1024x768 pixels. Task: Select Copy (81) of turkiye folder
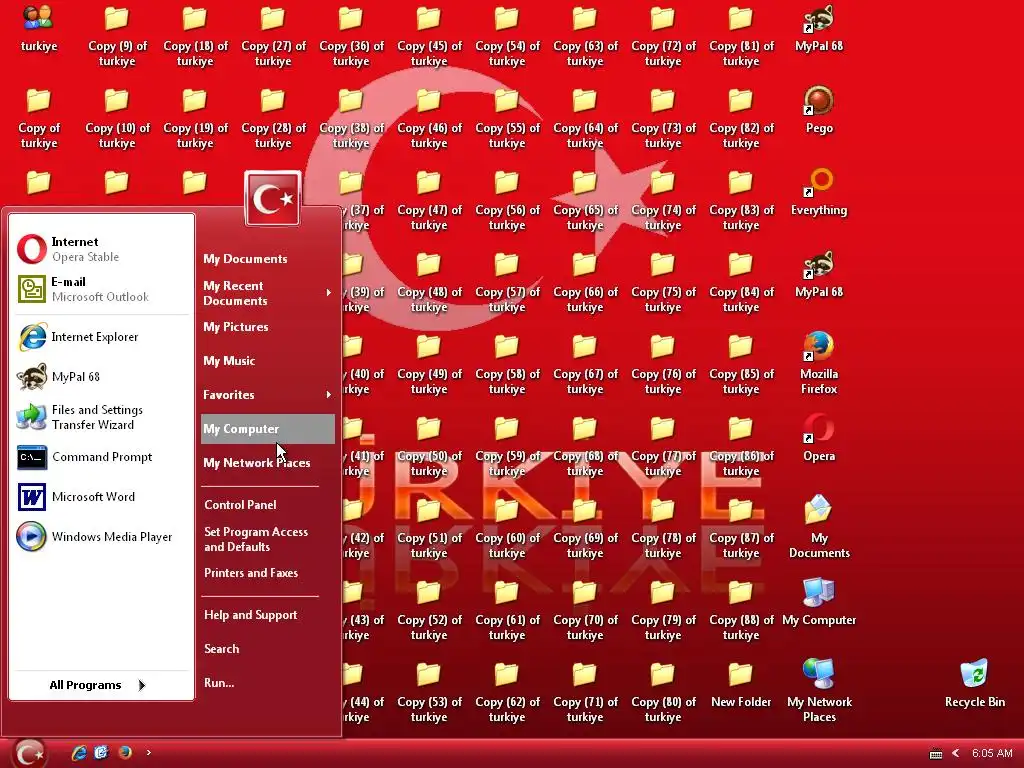tap(741, 36)
